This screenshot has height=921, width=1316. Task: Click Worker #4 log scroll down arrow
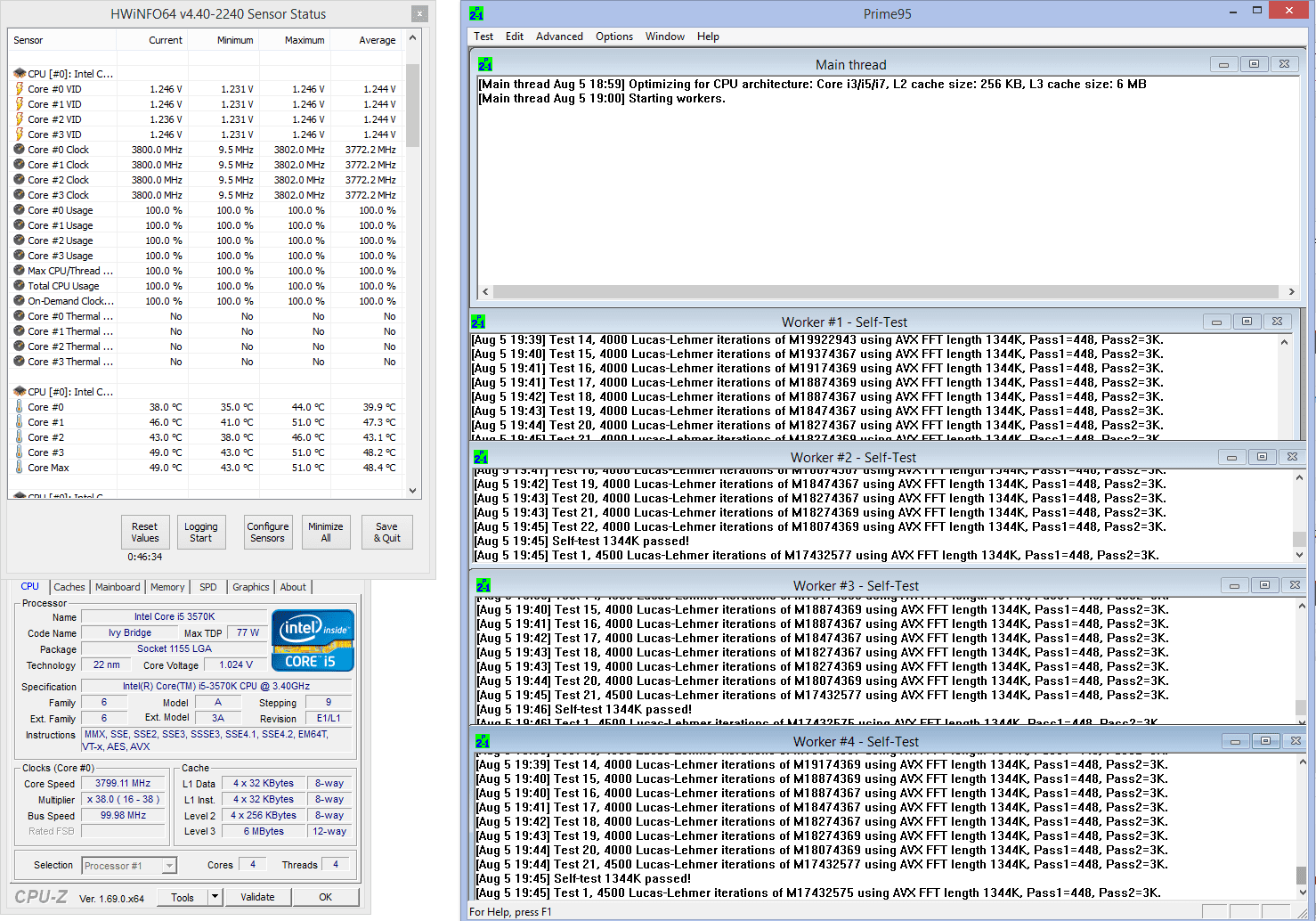pyautogui.click(x=1301, y=892)
